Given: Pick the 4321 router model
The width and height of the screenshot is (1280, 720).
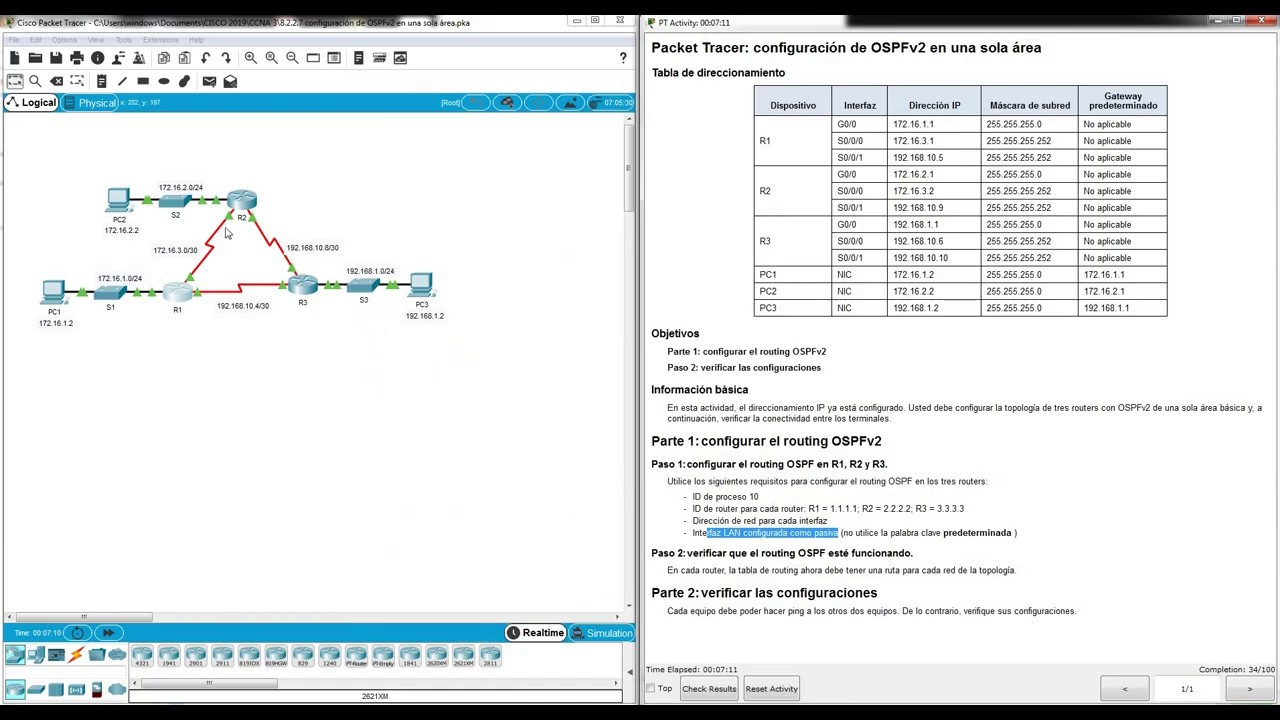Looking at the screenshot, I should tap(142, 657).
